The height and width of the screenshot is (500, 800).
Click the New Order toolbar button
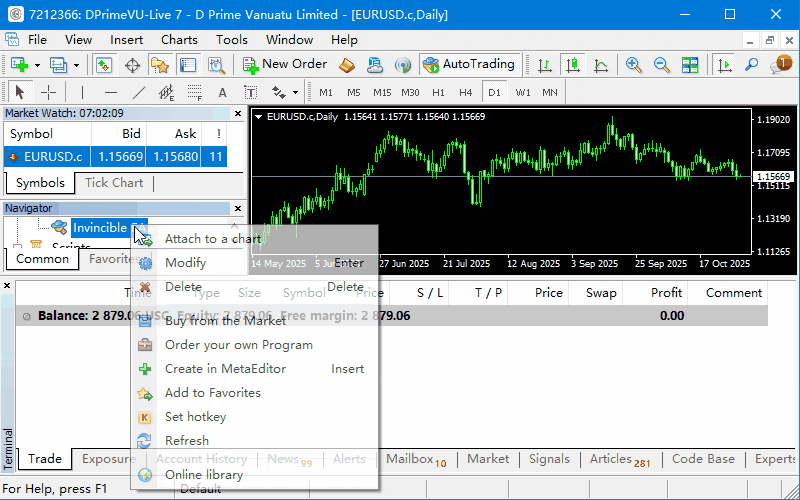pyautogui.click(x=285, y=64)
